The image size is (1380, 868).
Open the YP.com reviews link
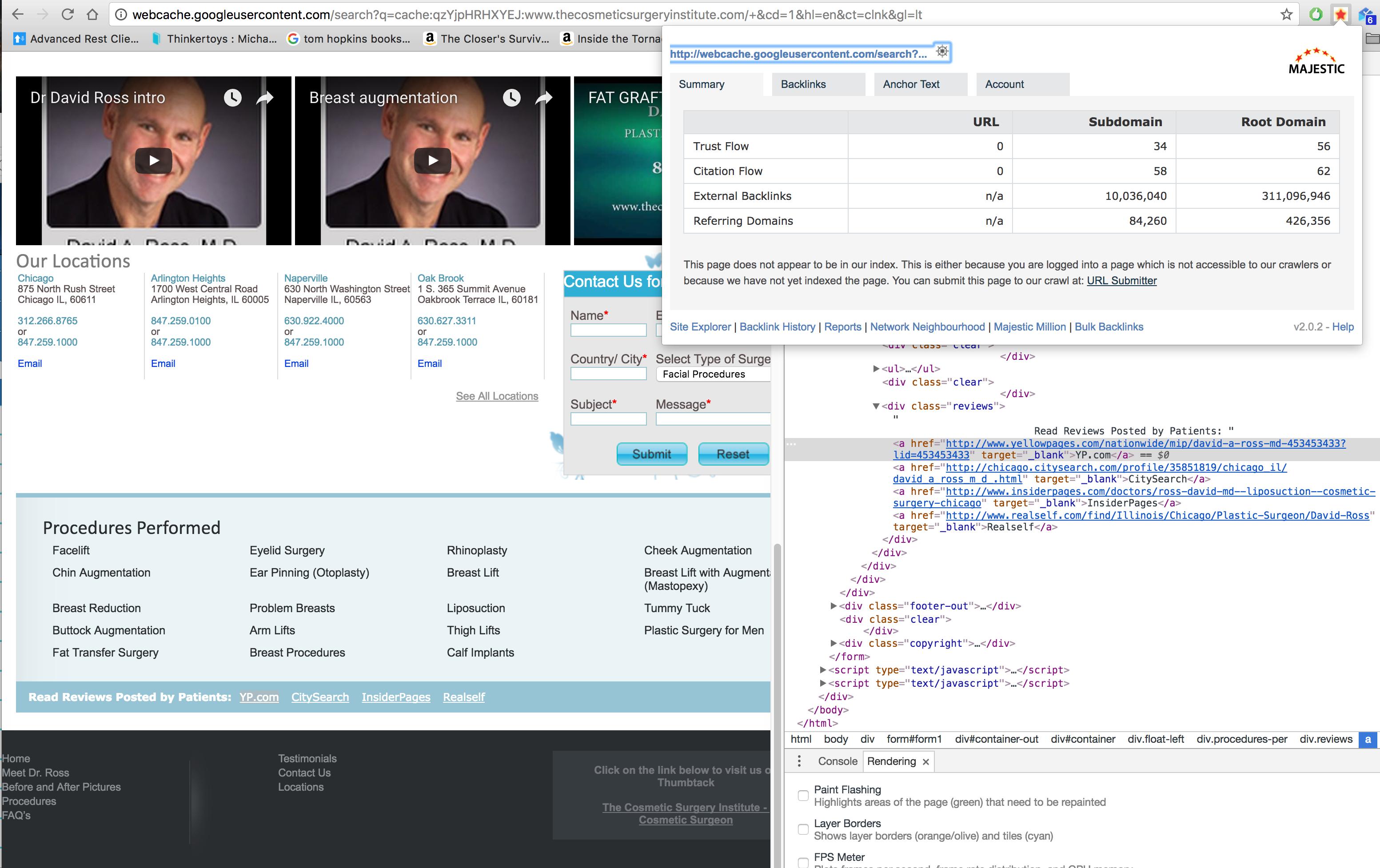point(259,697)
